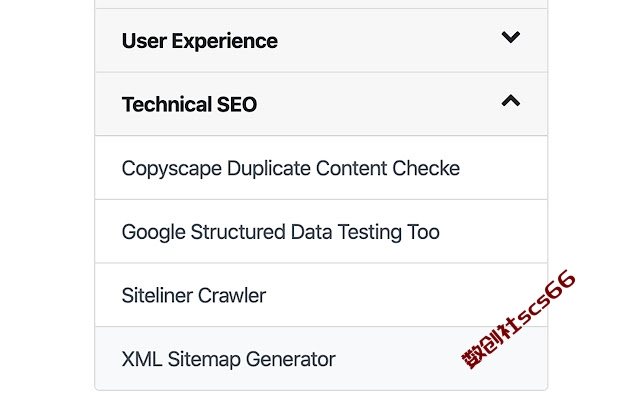Click the Google Structured Data row background
This screenshot has width=640, height=400.
coord(321,231)
